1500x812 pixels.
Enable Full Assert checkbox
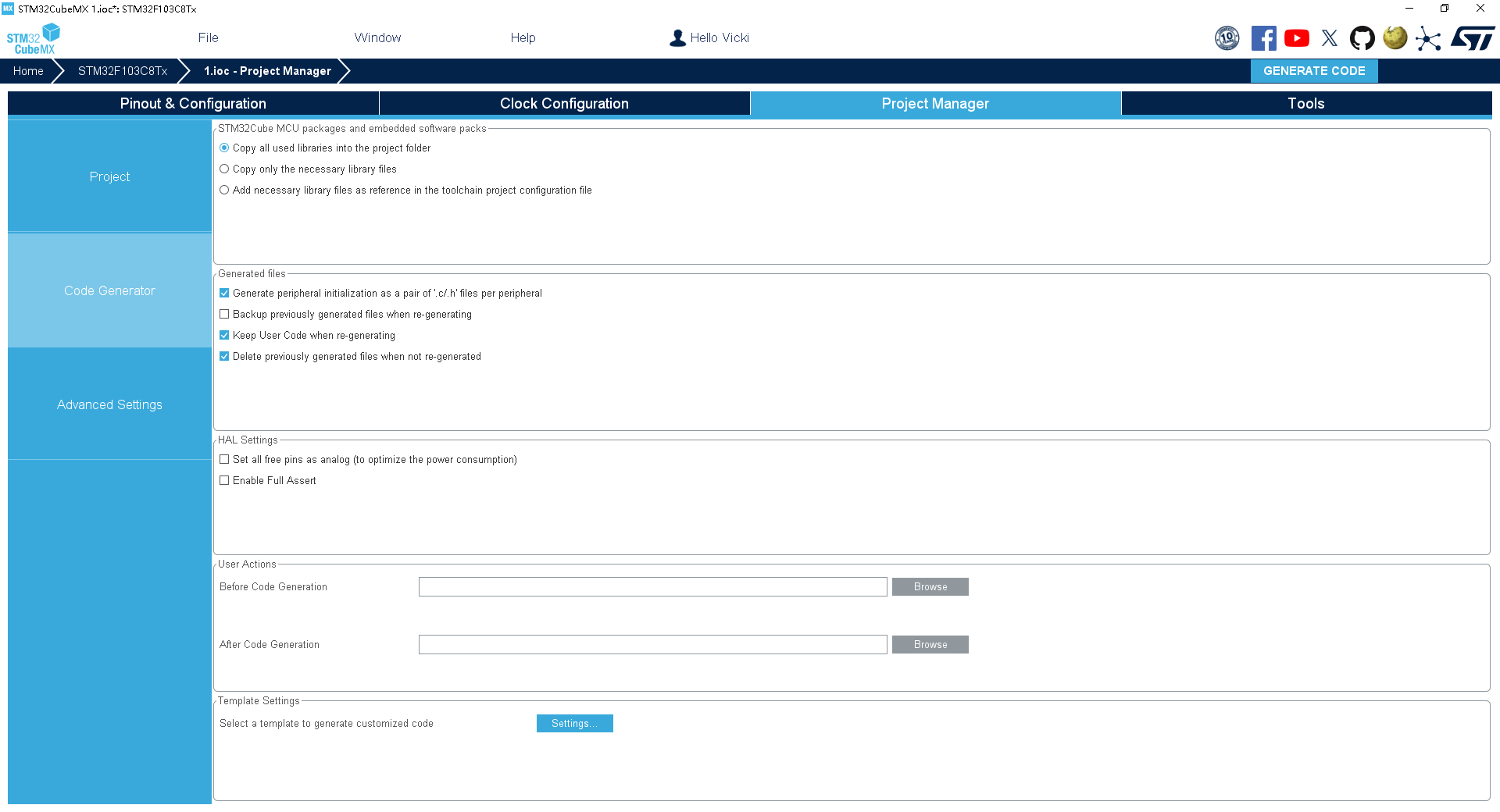click(224, 480)
